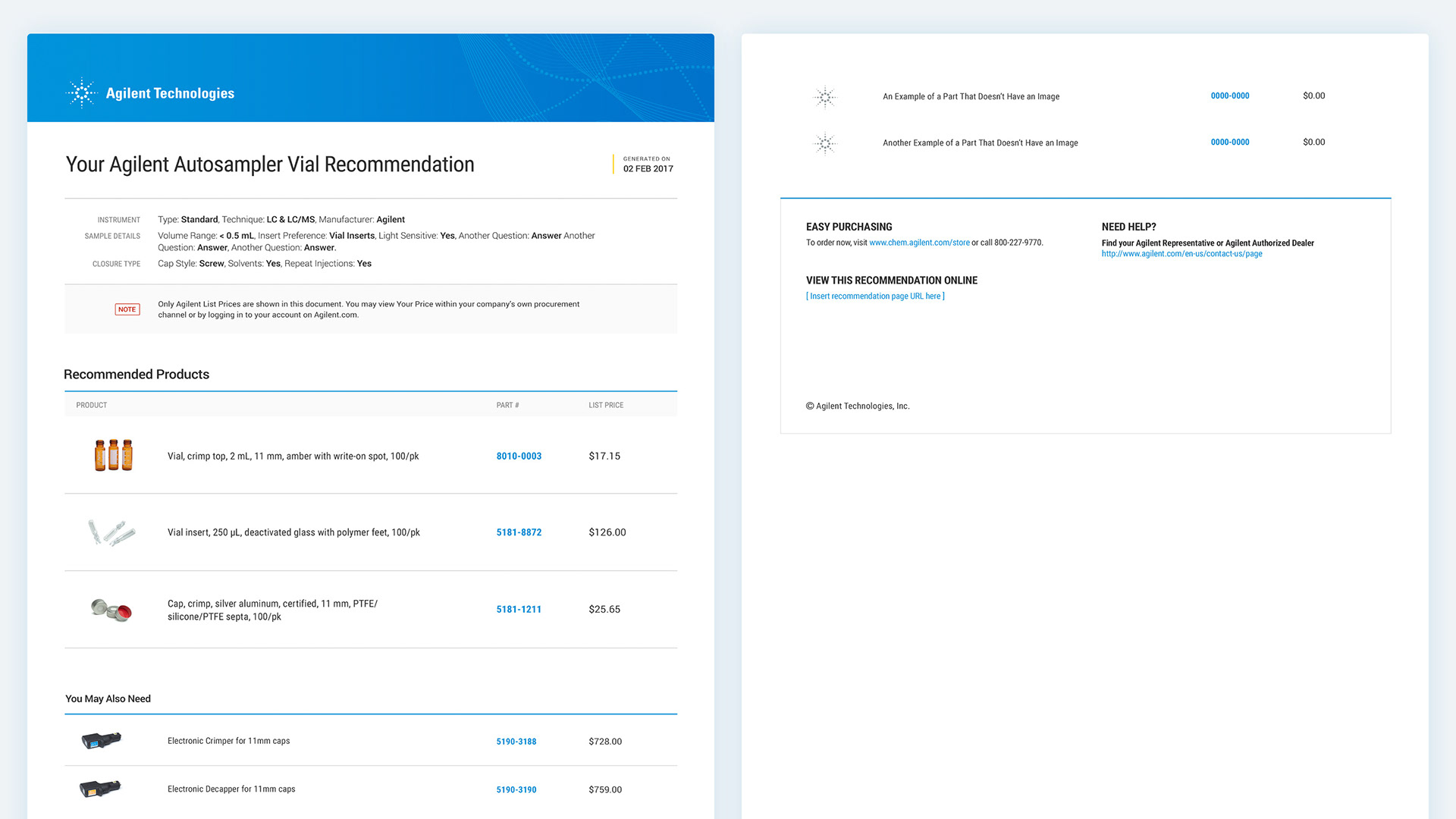Click 'Find your Agilent Representative' text
1456x819 pixels.
1207,243
